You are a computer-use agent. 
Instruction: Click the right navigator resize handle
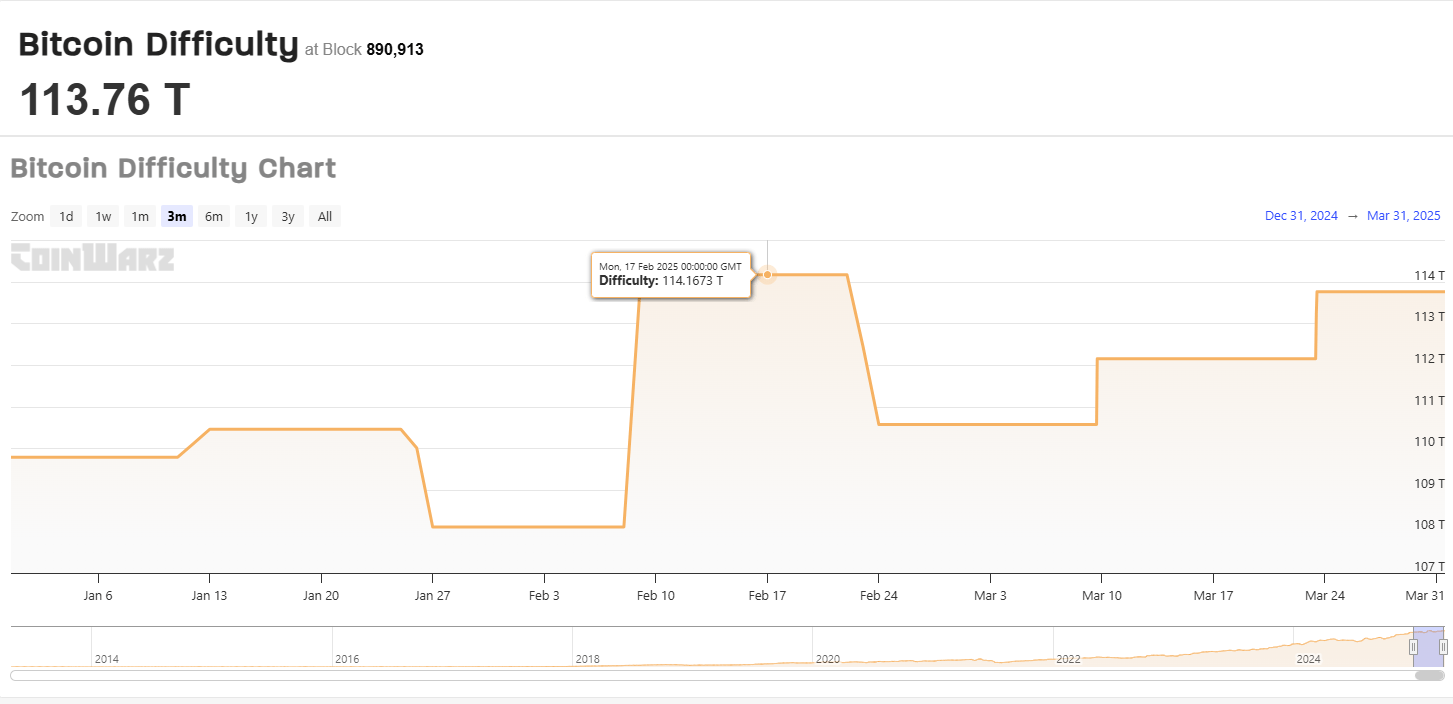coord(1442,645)
